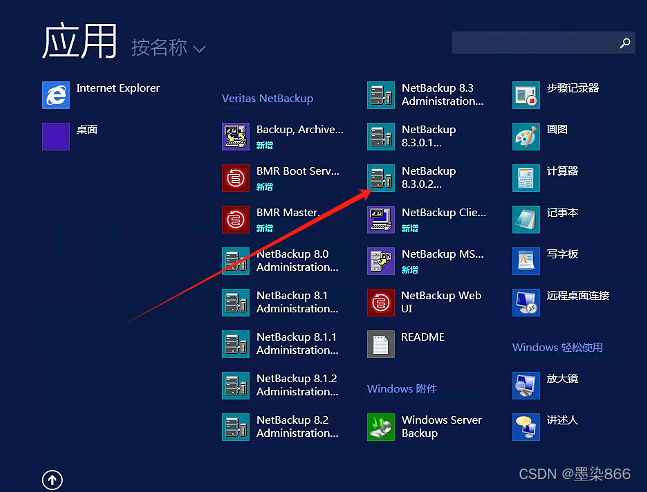Open the NetBackup Client icon

click(381, 220)
